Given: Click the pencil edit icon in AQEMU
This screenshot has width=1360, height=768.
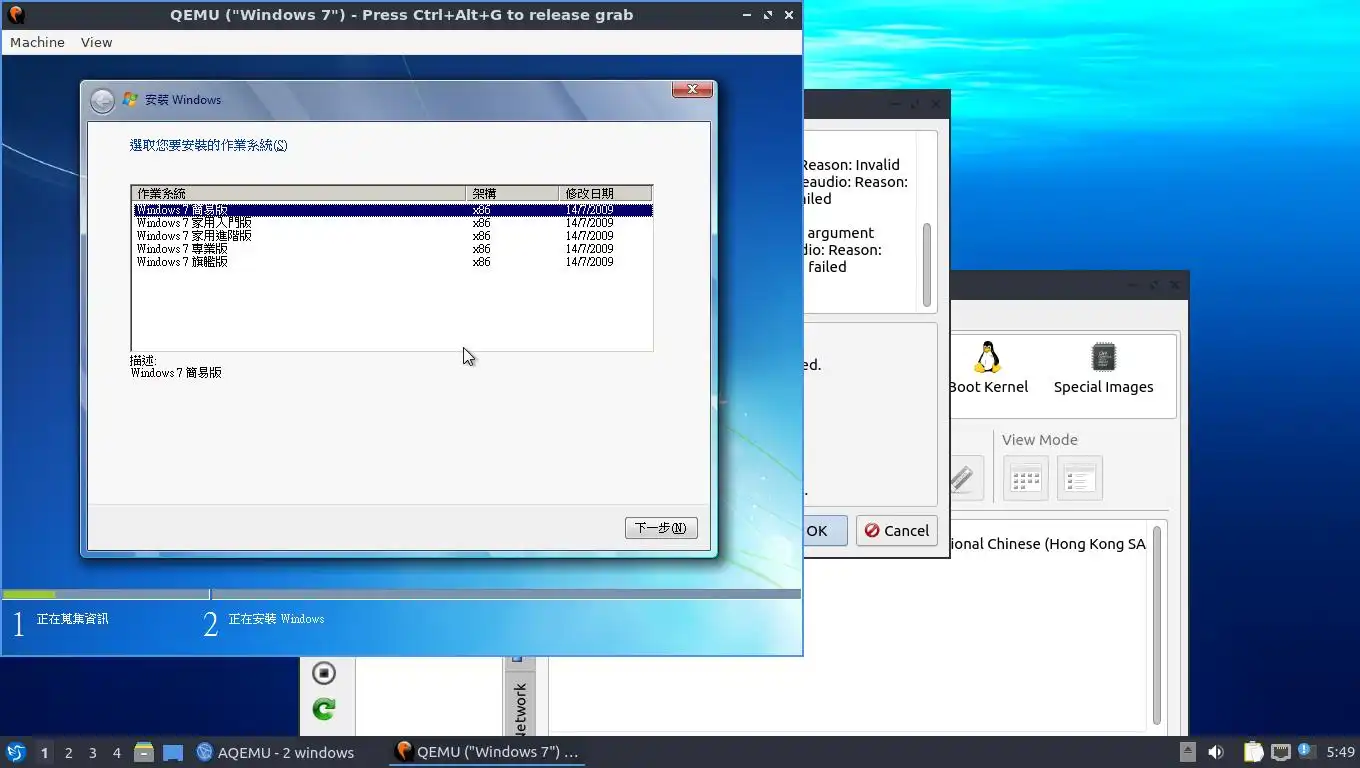Looking at the screenshot, I should tap(963, 478).
